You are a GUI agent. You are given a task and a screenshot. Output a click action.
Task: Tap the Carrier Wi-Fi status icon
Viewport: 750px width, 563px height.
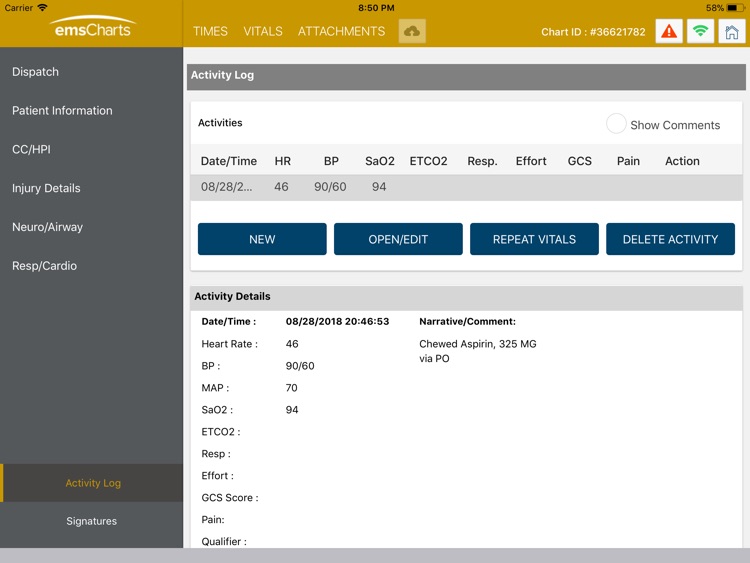pos(43,7)
